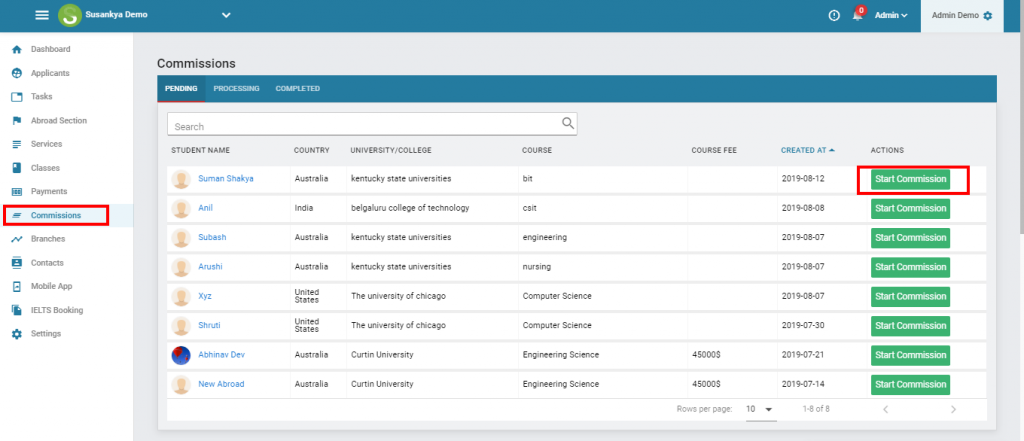Open the Admin user dropdown
The height and width of the screenshot is (441, 1024).
click(x=891, y=16)
